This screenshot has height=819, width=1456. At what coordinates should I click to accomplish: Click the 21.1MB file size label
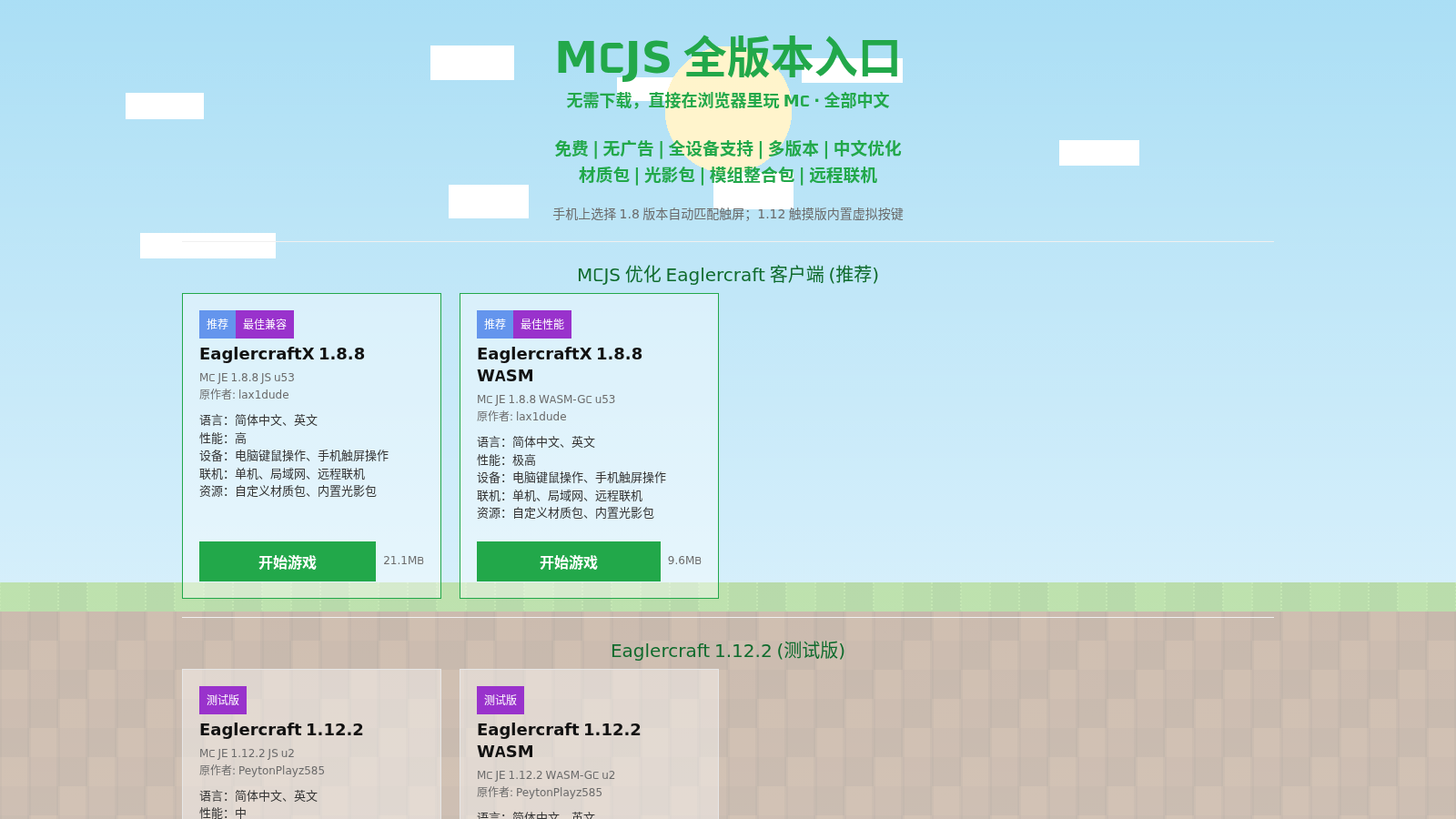pos(403,561)
